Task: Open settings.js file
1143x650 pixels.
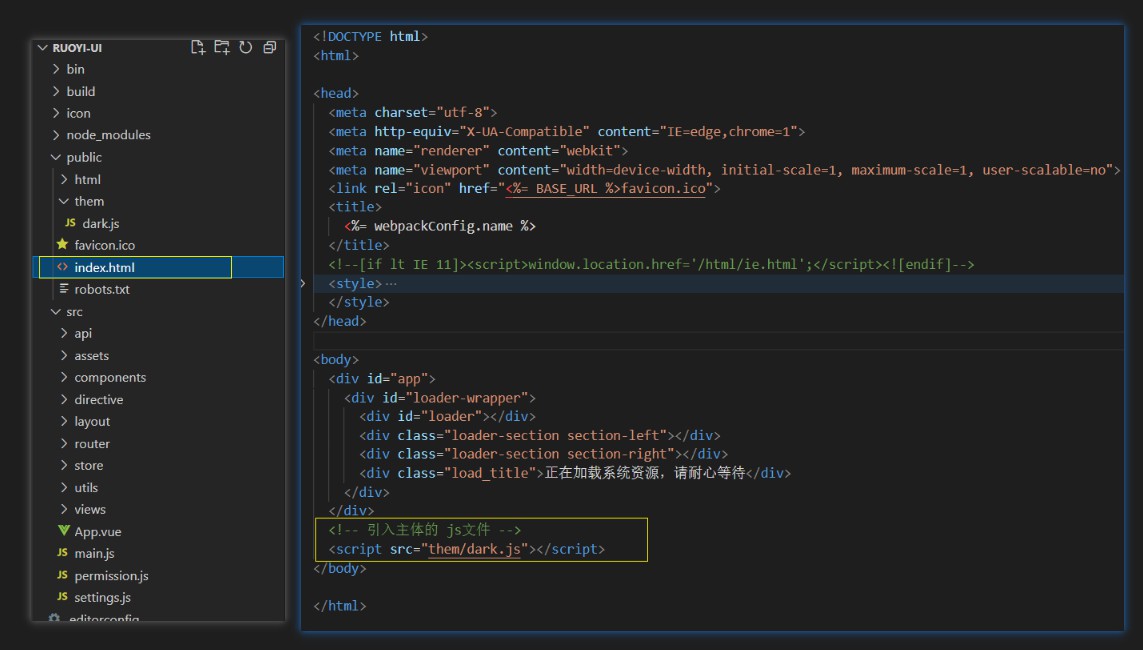Action: (x=102, y=598)
